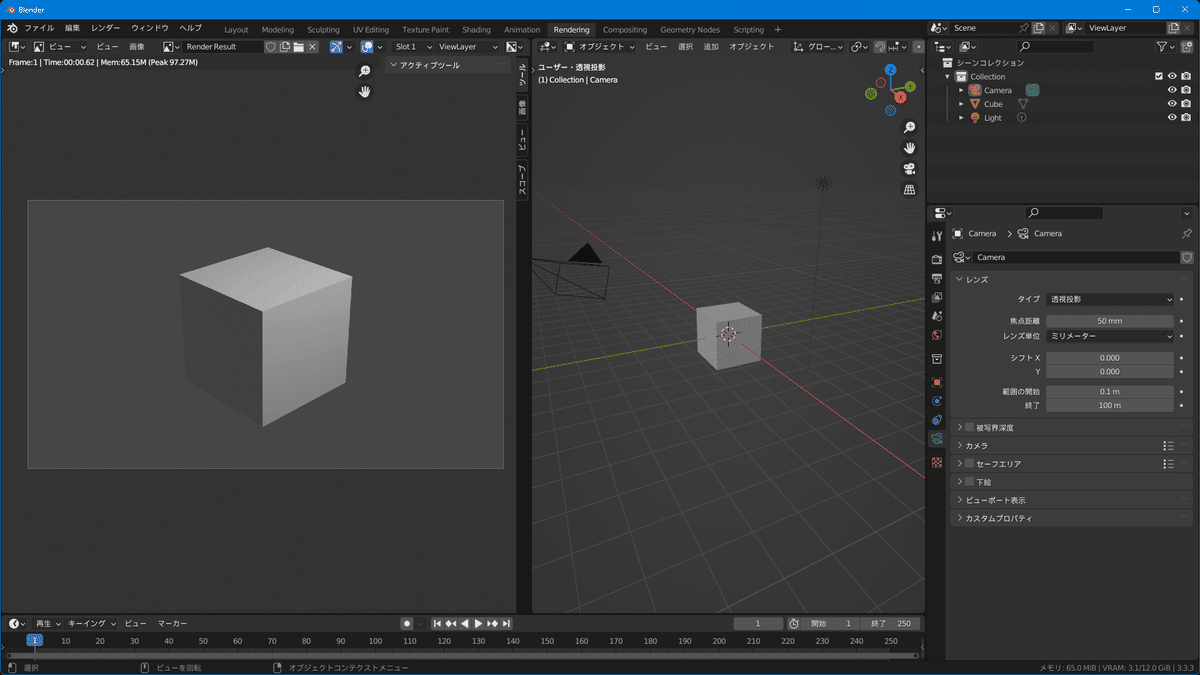Open image folder icon in image editor
The image size is (1200, 675).
299,46
